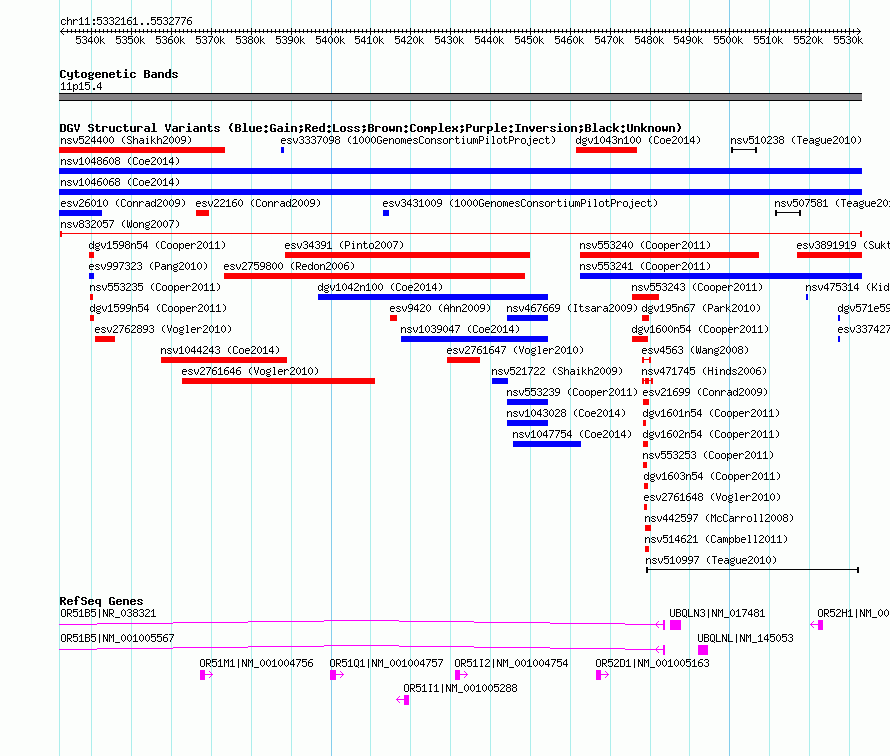Click the dgv1598n54 (Cooper2011) label
This screenshot has height=756, width=890.
click(x=157, y=245)
